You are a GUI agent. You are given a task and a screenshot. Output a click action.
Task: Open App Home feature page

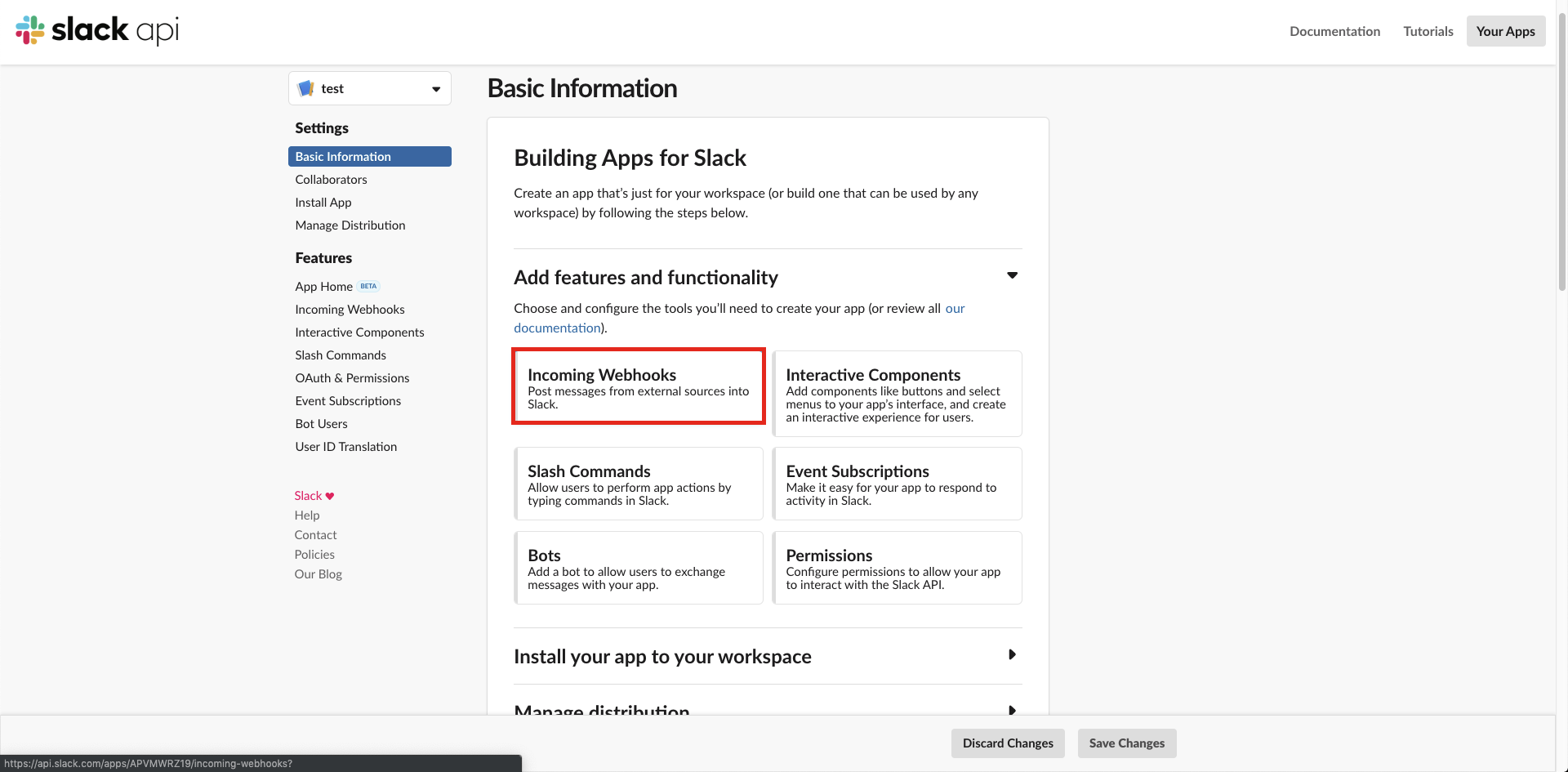click(x=324, y=286)
